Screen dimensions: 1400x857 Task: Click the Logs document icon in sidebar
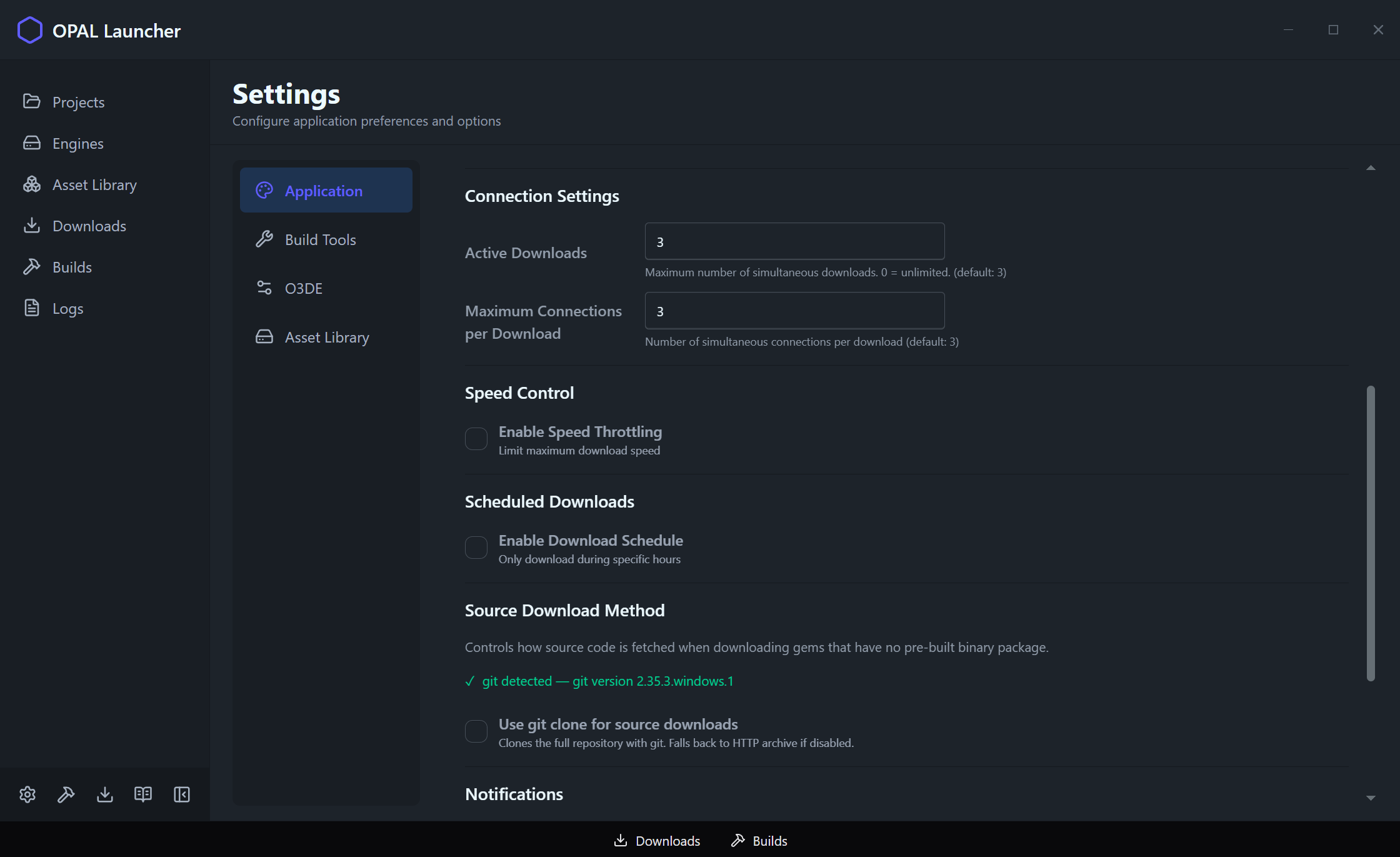[32, 308]
